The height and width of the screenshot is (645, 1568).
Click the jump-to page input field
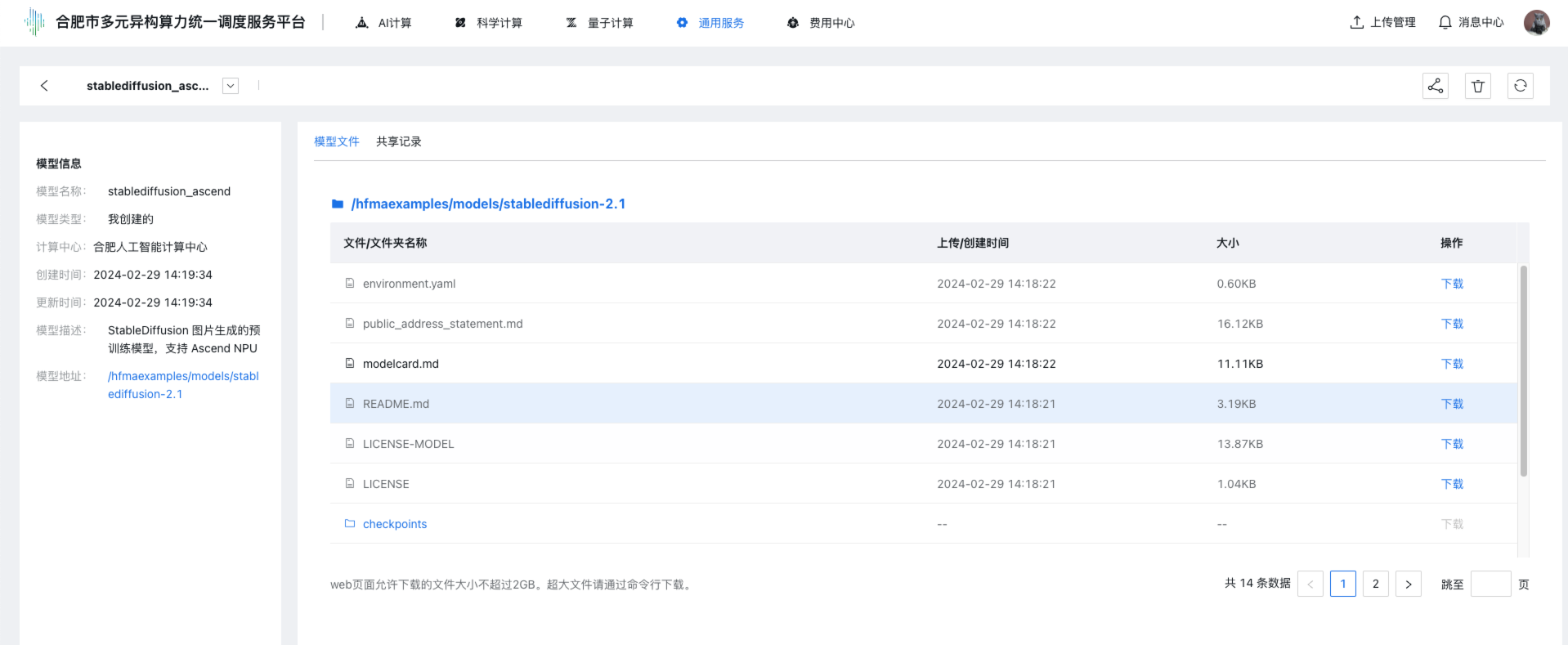pyautogui.click(x=1490, y=584)
